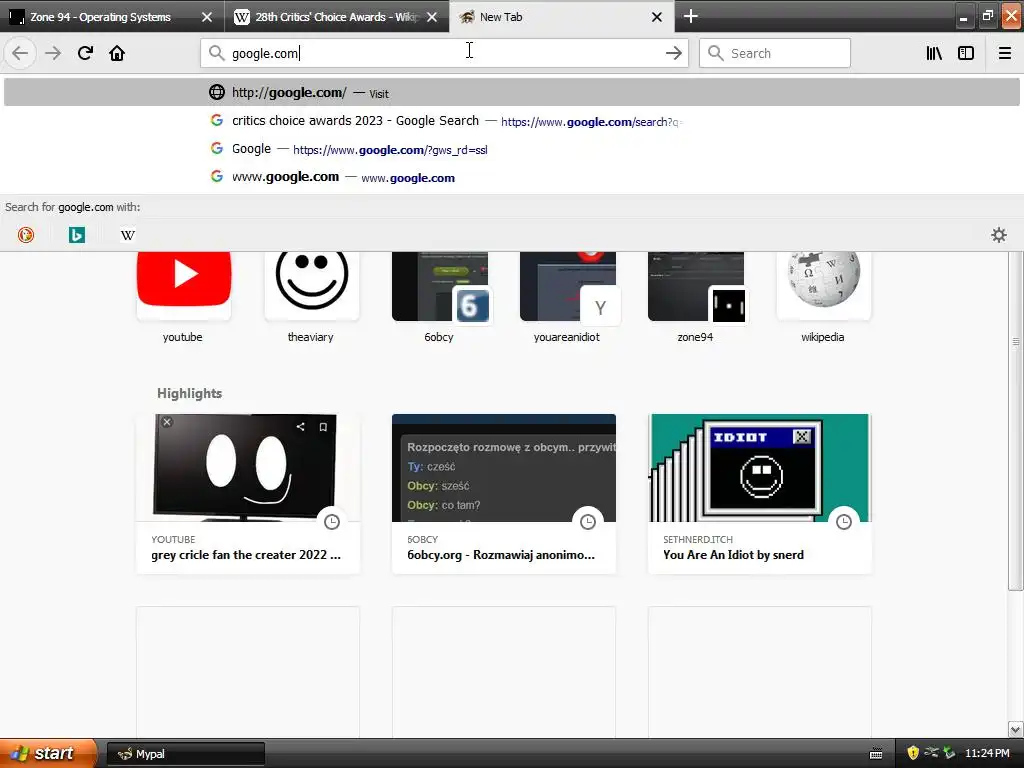This screenshot has width=1024, height=768.
Task: Click Mypal taskbar button
Action: [x=185, y=754]
